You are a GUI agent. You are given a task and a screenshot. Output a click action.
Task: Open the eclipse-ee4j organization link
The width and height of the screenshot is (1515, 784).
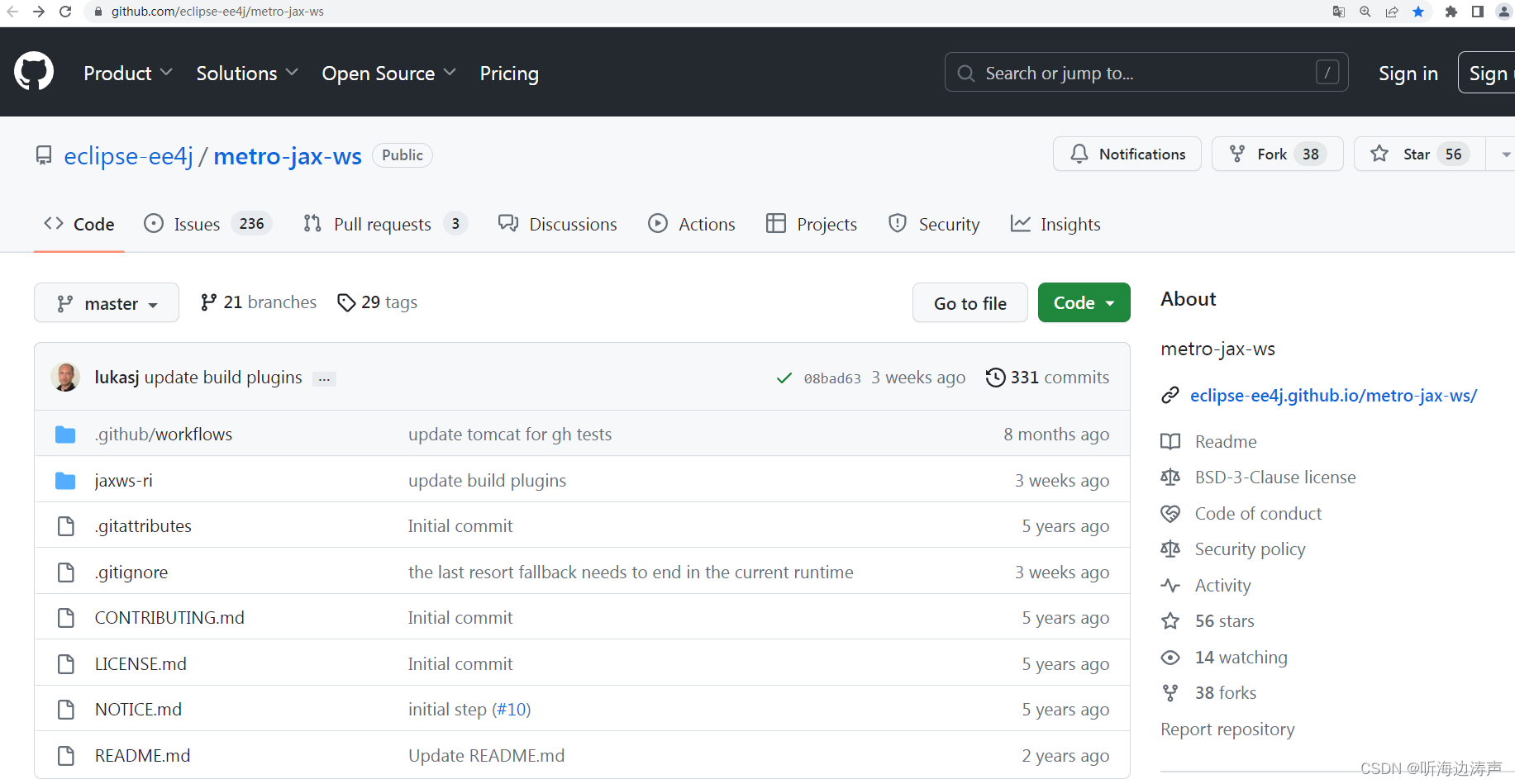coord(128,155)
